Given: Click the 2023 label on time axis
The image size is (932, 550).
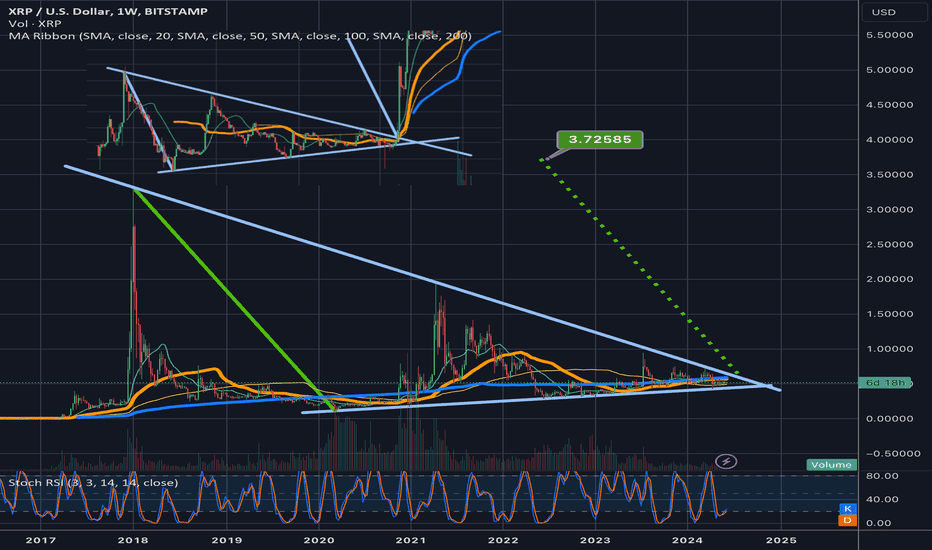Looking at the screenshot, I should tap(595, 540).
